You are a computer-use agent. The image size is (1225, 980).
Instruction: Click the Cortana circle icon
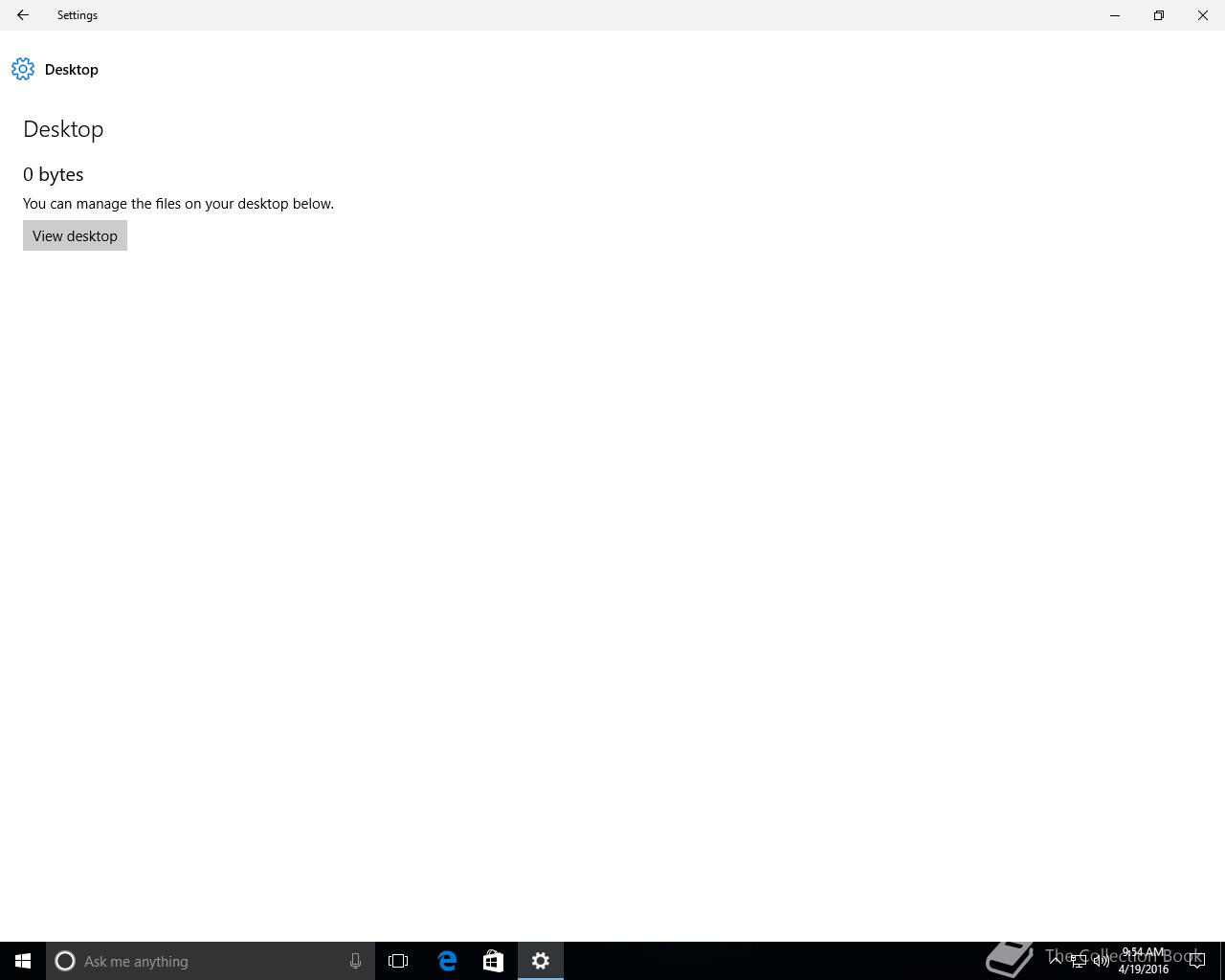65,961
